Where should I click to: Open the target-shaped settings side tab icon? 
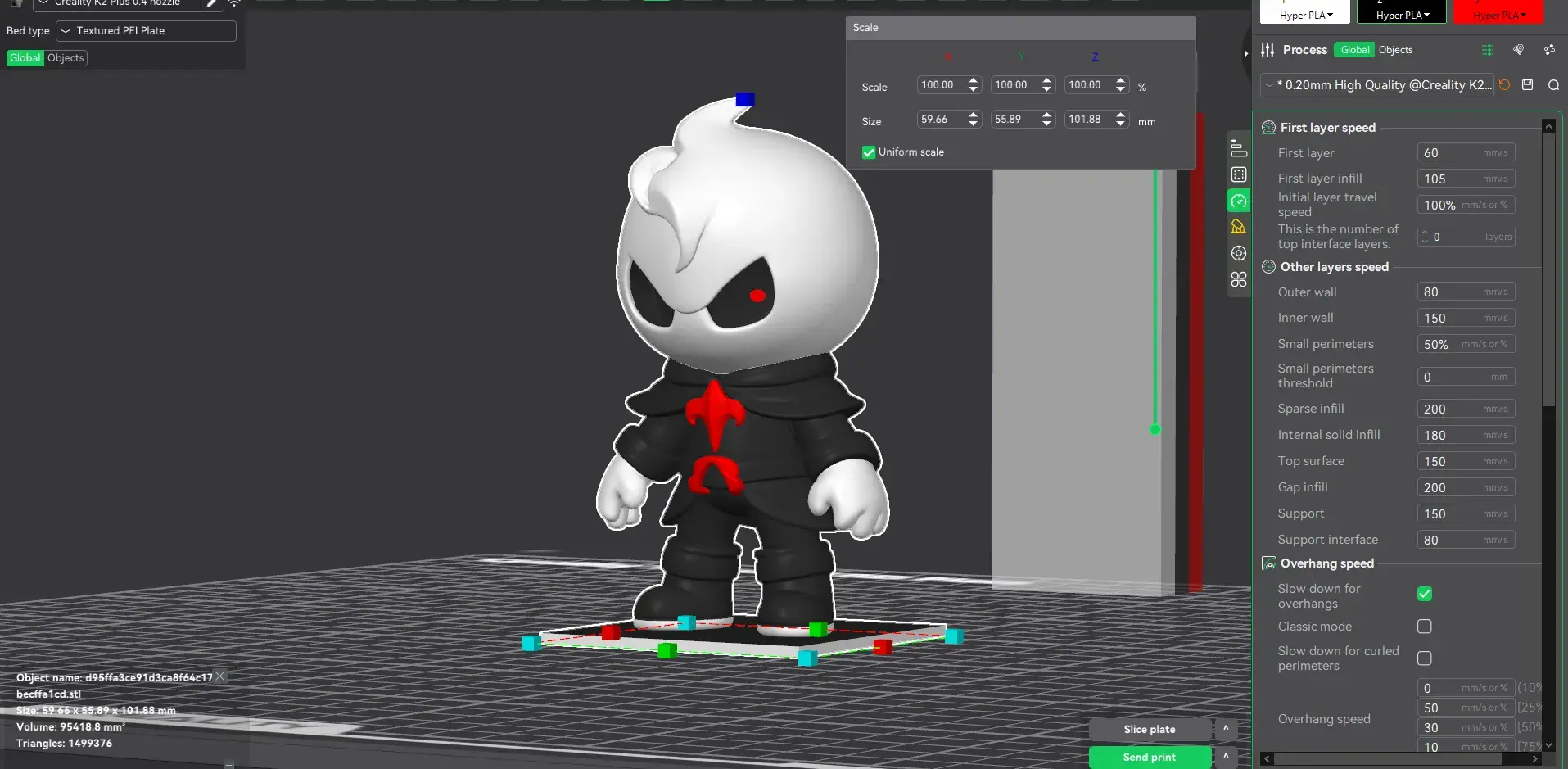click(1239, 253)
